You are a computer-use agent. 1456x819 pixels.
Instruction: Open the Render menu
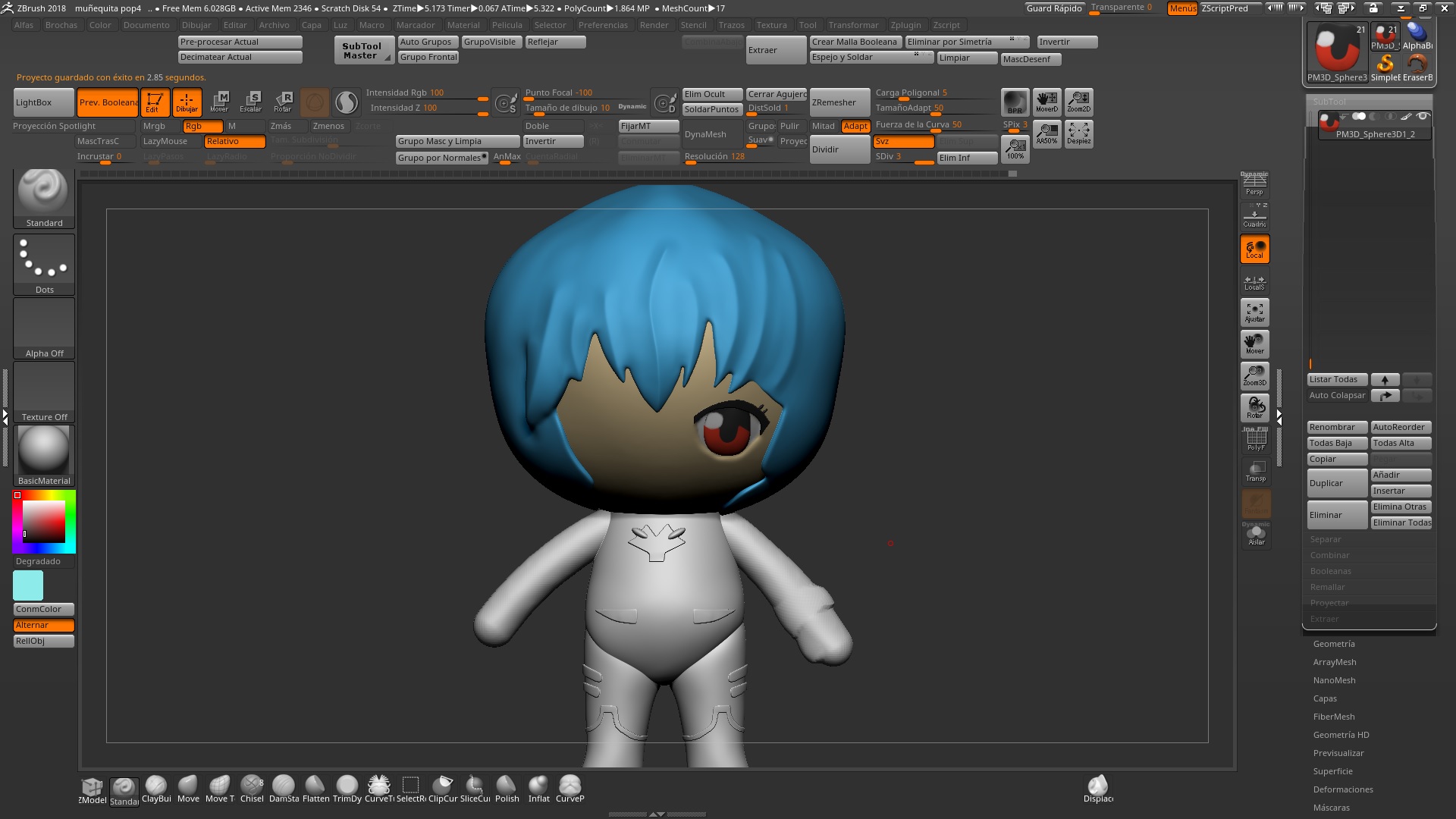point(654,25)
